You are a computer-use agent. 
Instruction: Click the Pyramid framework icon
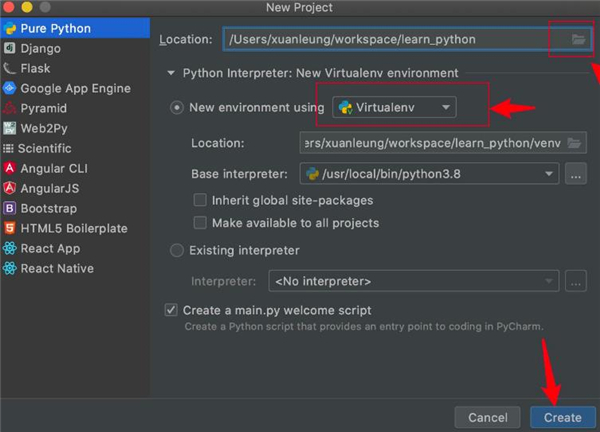[10, 108]
